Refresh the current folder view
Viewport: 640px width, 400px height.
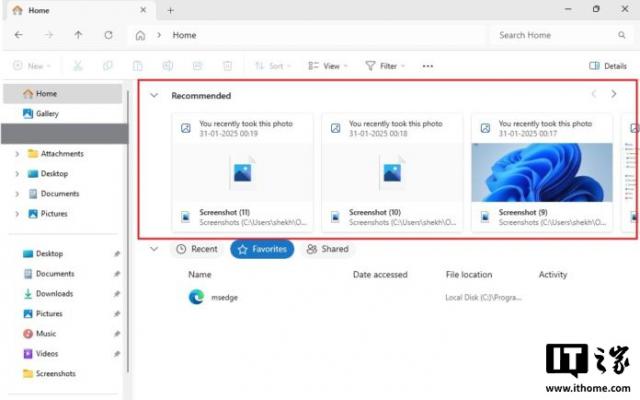[108, 35]
